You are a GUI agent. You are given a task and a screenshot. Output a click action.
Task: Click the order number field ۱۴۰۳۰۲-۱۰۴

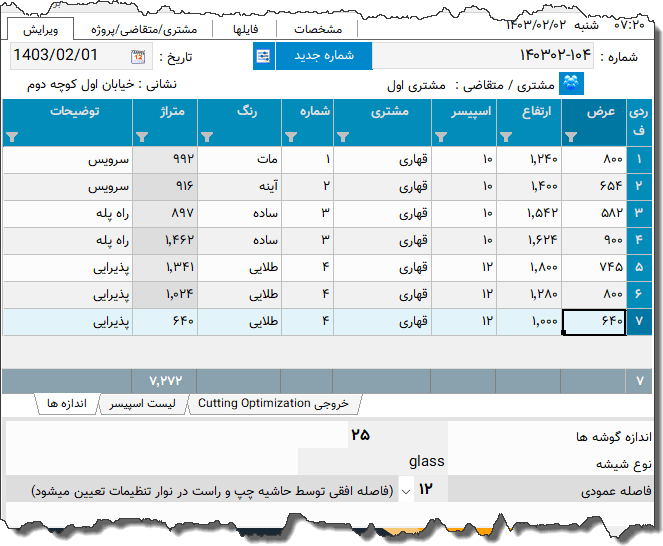tap(483, 56)
